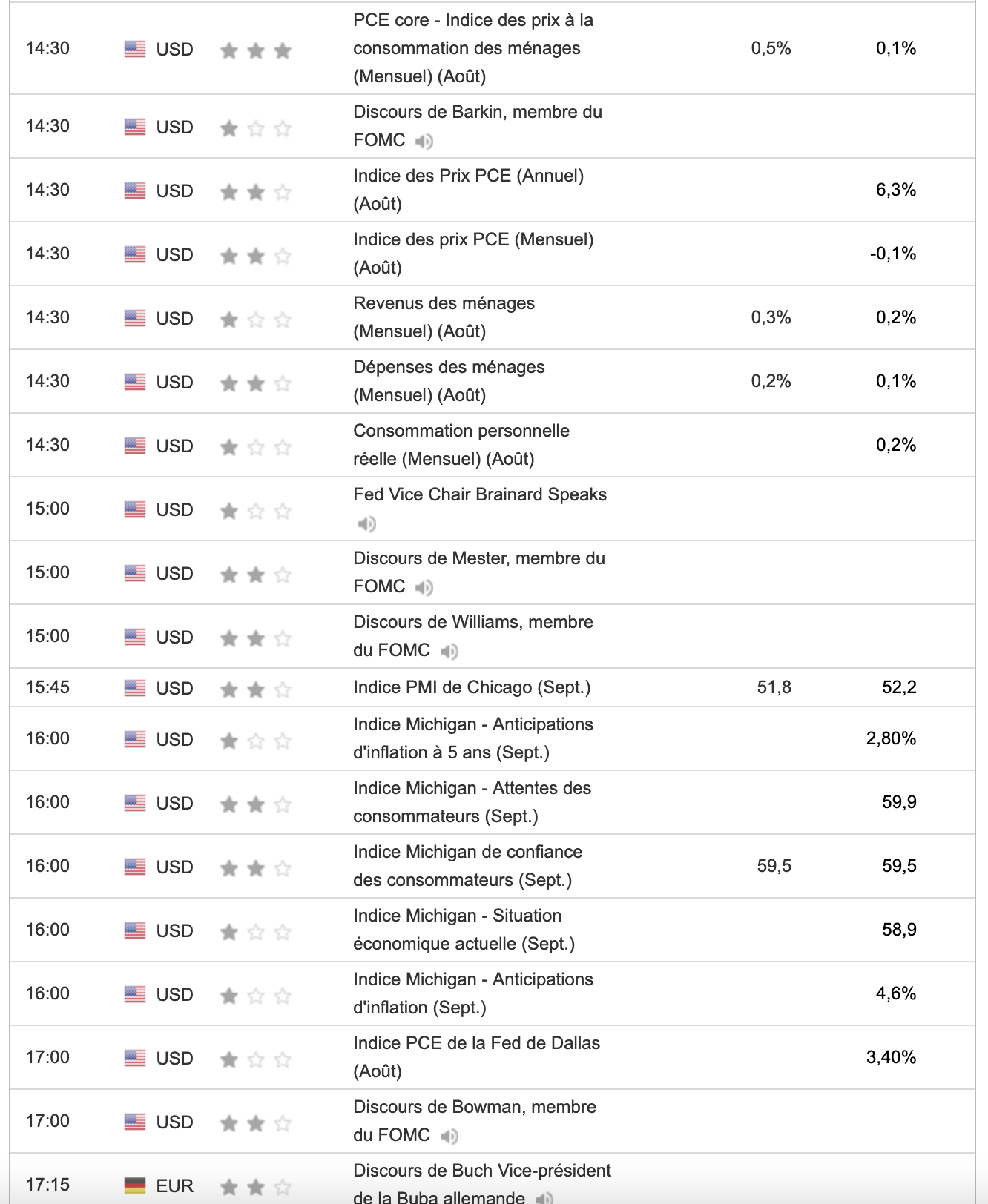Viewport: 988px width, 1204px height.
Task: Open Dépenses des ménages (Mensuel) event
Action: (x=449, y=381)
